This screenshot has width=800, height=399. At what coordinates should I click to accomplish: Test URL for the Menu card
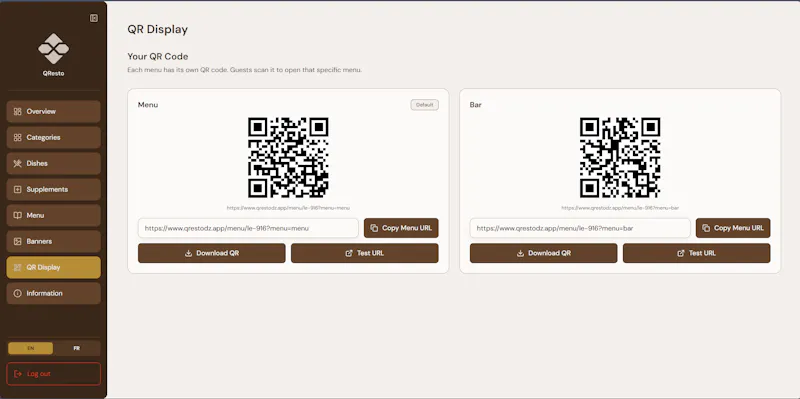[x=365, y=253]
